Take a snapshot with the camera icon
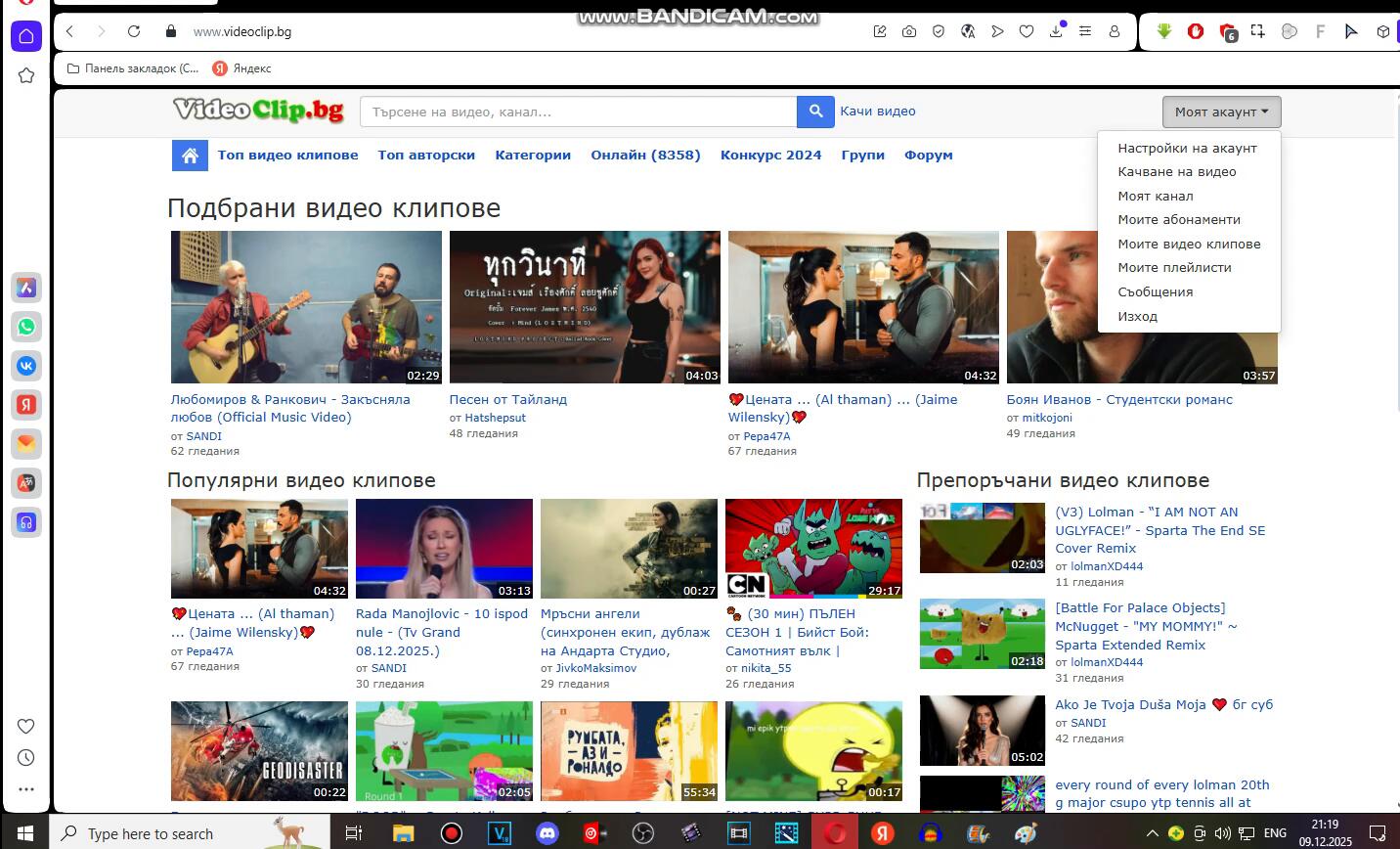This screenshot has width=1400, height=849. pos(909,31)
